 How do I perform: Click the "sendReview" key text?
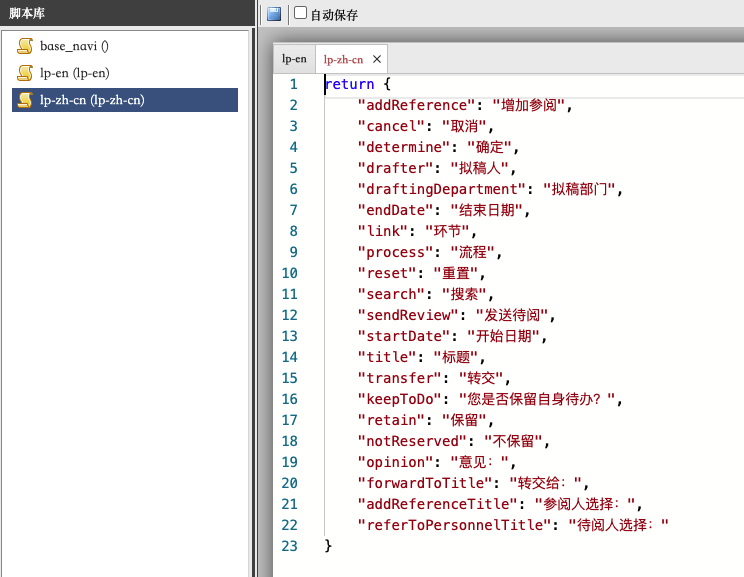408,315
